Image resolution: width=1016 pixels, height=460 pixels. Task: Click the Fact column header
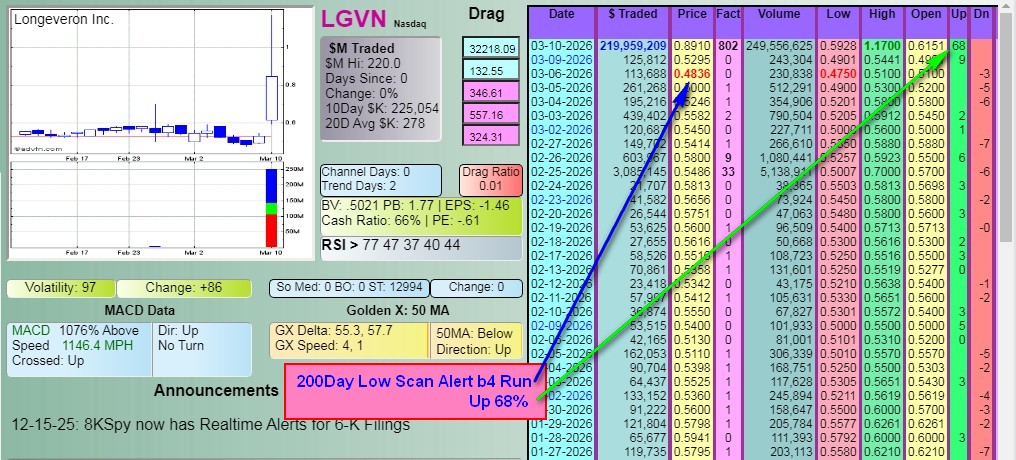pos(727,15)
